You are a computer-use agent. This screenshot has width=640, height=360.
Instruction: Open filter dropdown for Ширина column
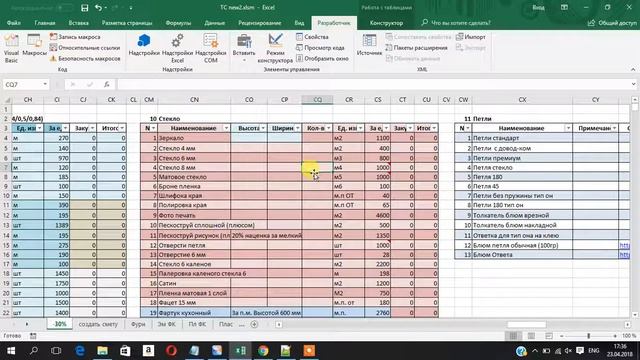298,128
